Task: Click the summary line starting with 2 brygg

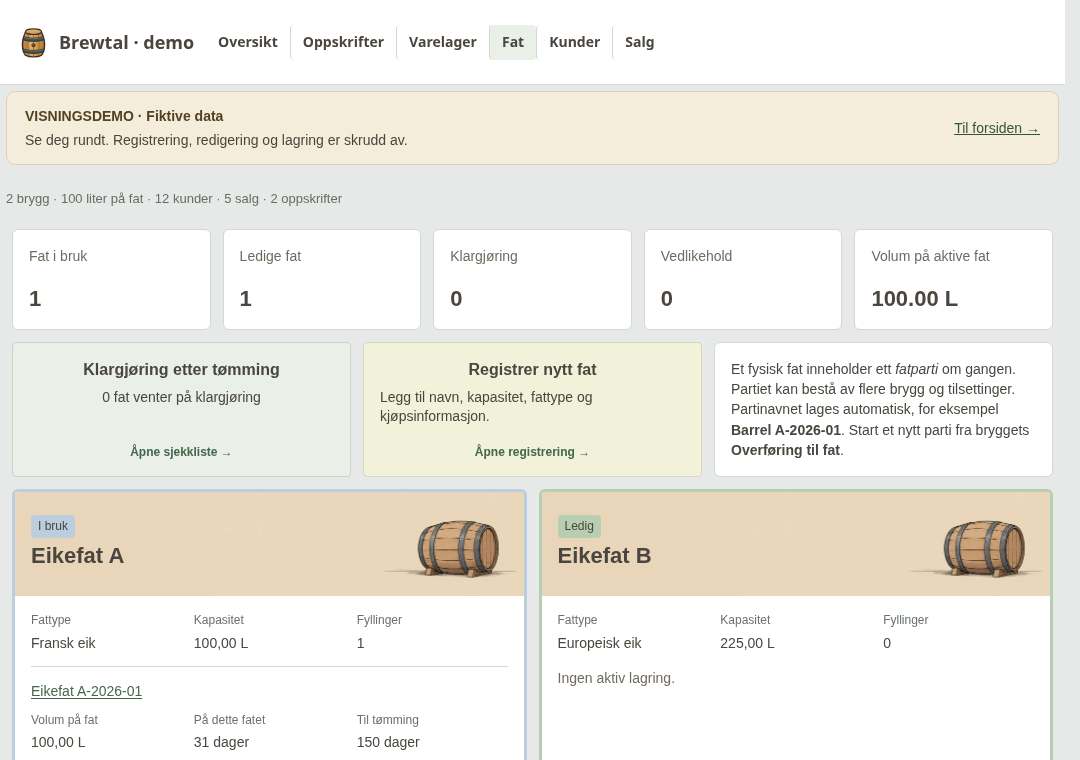Action: point(174,198)
